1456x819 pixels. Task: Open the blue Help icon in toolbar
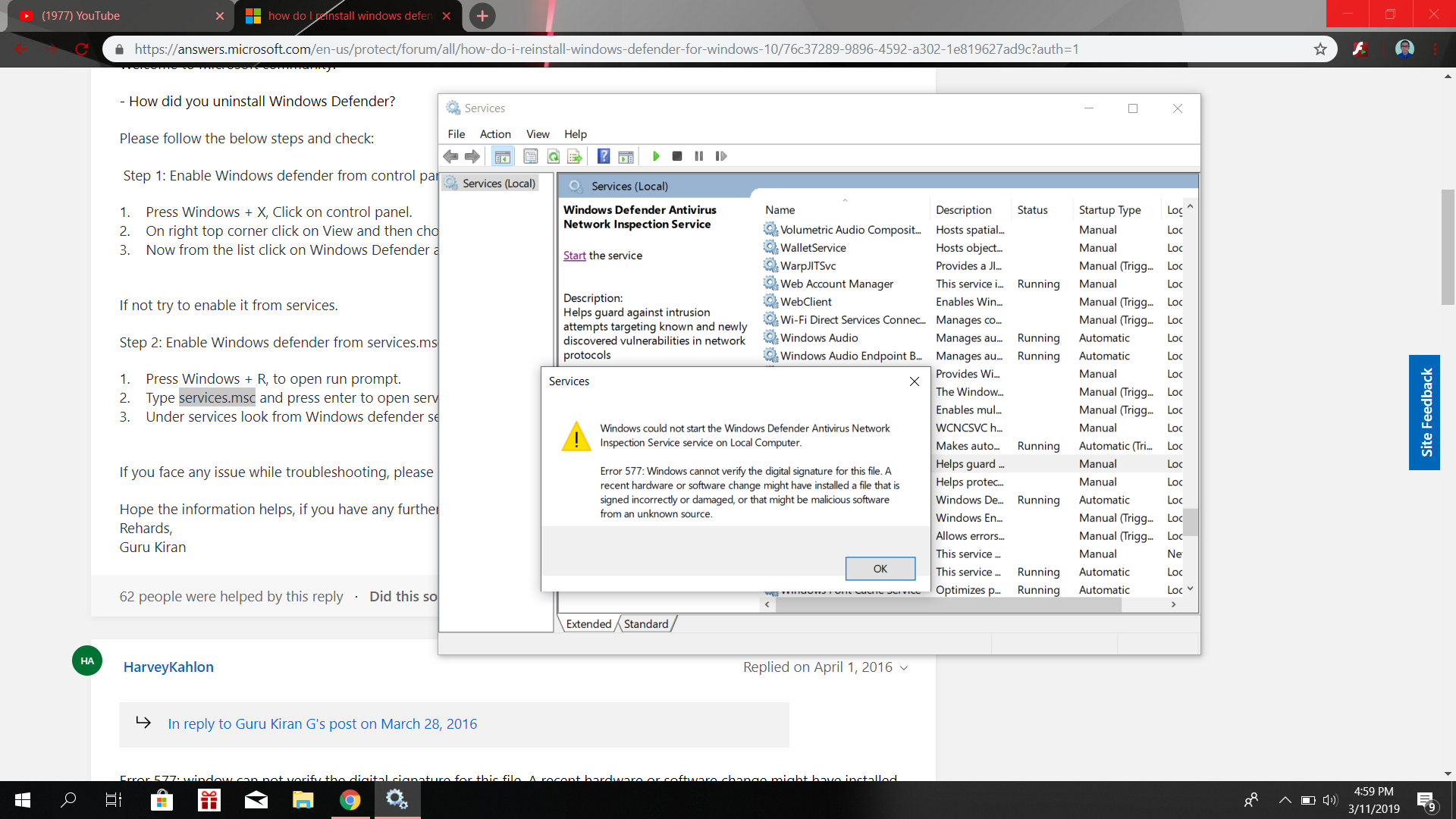[x=603, y=156]
